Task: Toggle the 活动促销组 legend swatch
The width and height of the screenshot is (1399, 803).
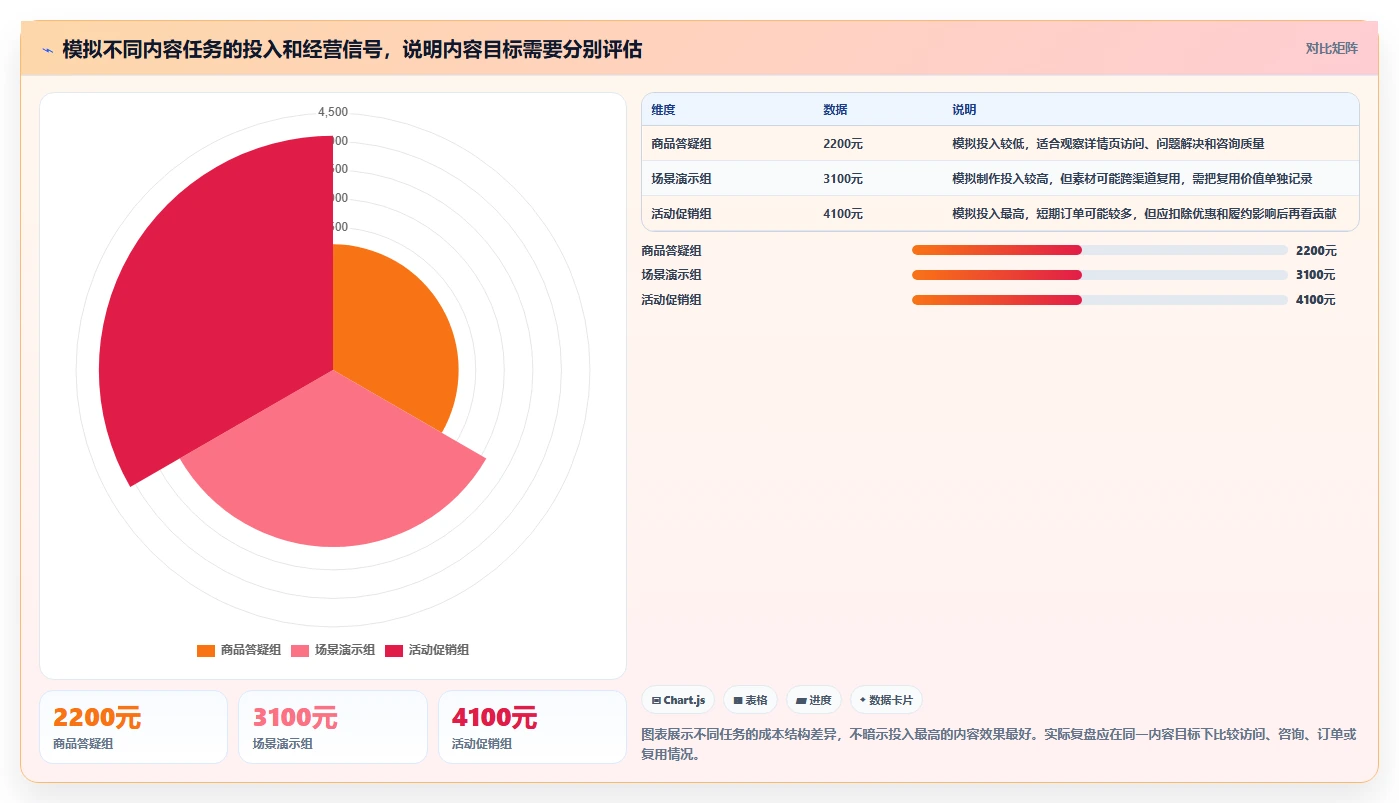Action: point(394,650)
